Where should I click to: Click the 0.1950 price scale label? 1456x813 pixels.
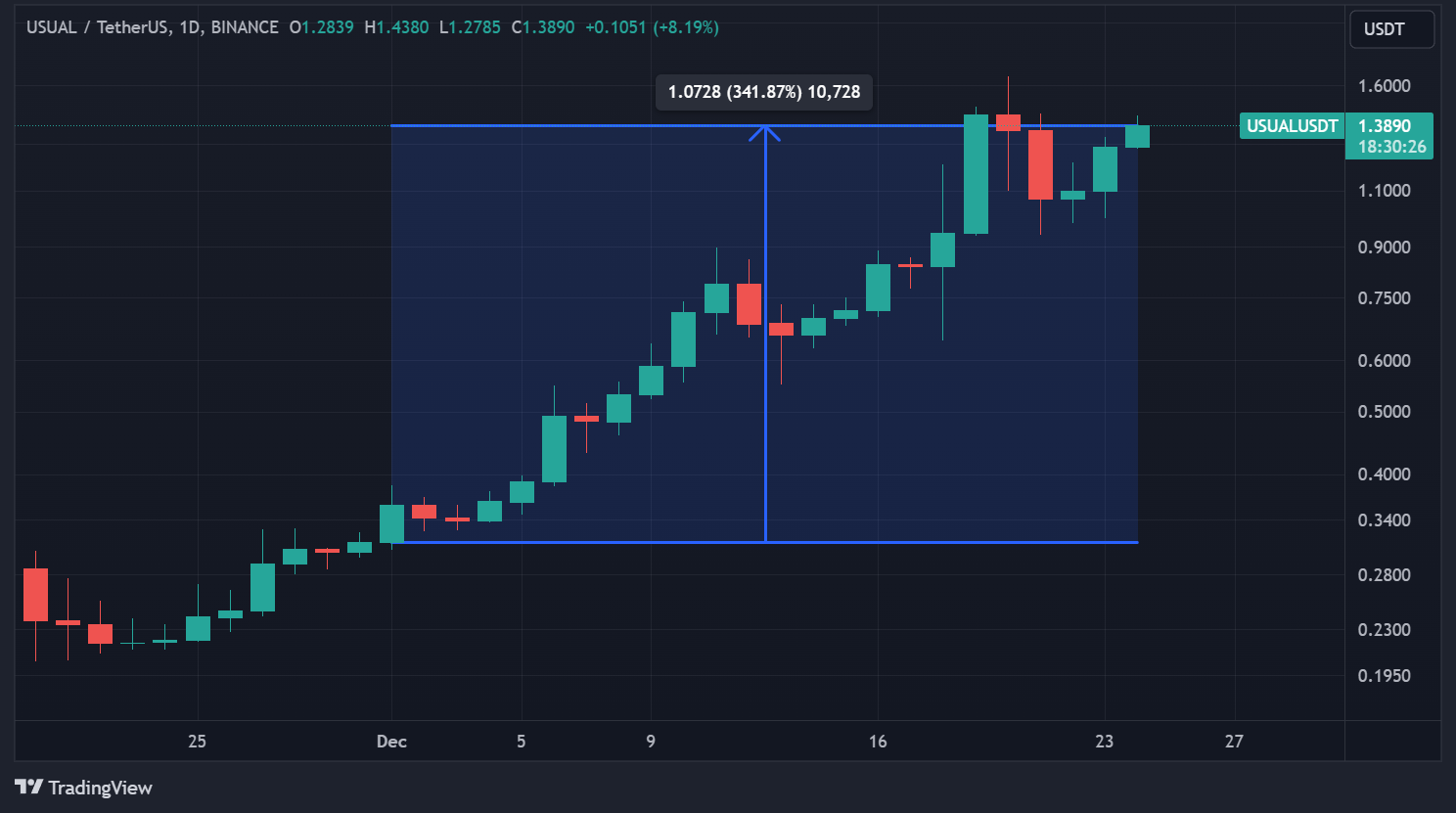[x=1384, y=676]
